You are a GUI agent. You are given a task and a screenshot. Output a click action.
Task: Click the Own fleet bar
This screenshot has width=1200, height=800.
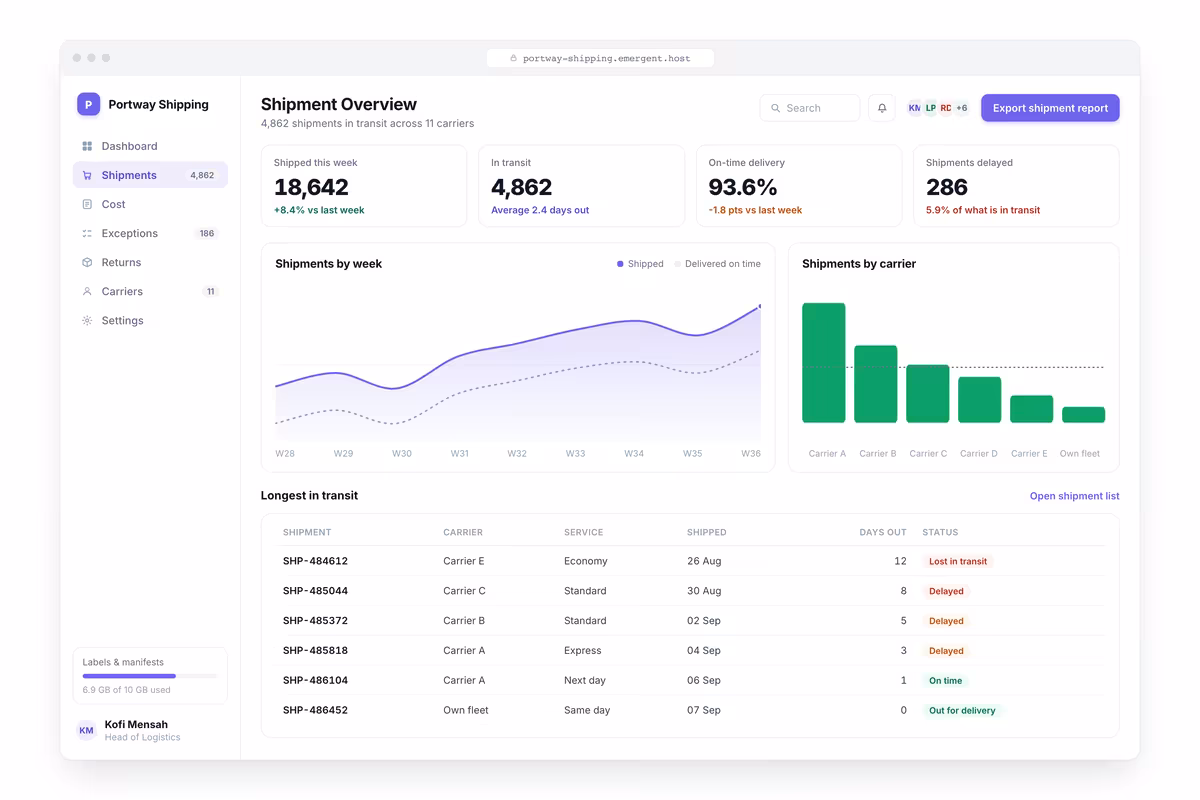pyautogui.click(x=1083, y=415)
